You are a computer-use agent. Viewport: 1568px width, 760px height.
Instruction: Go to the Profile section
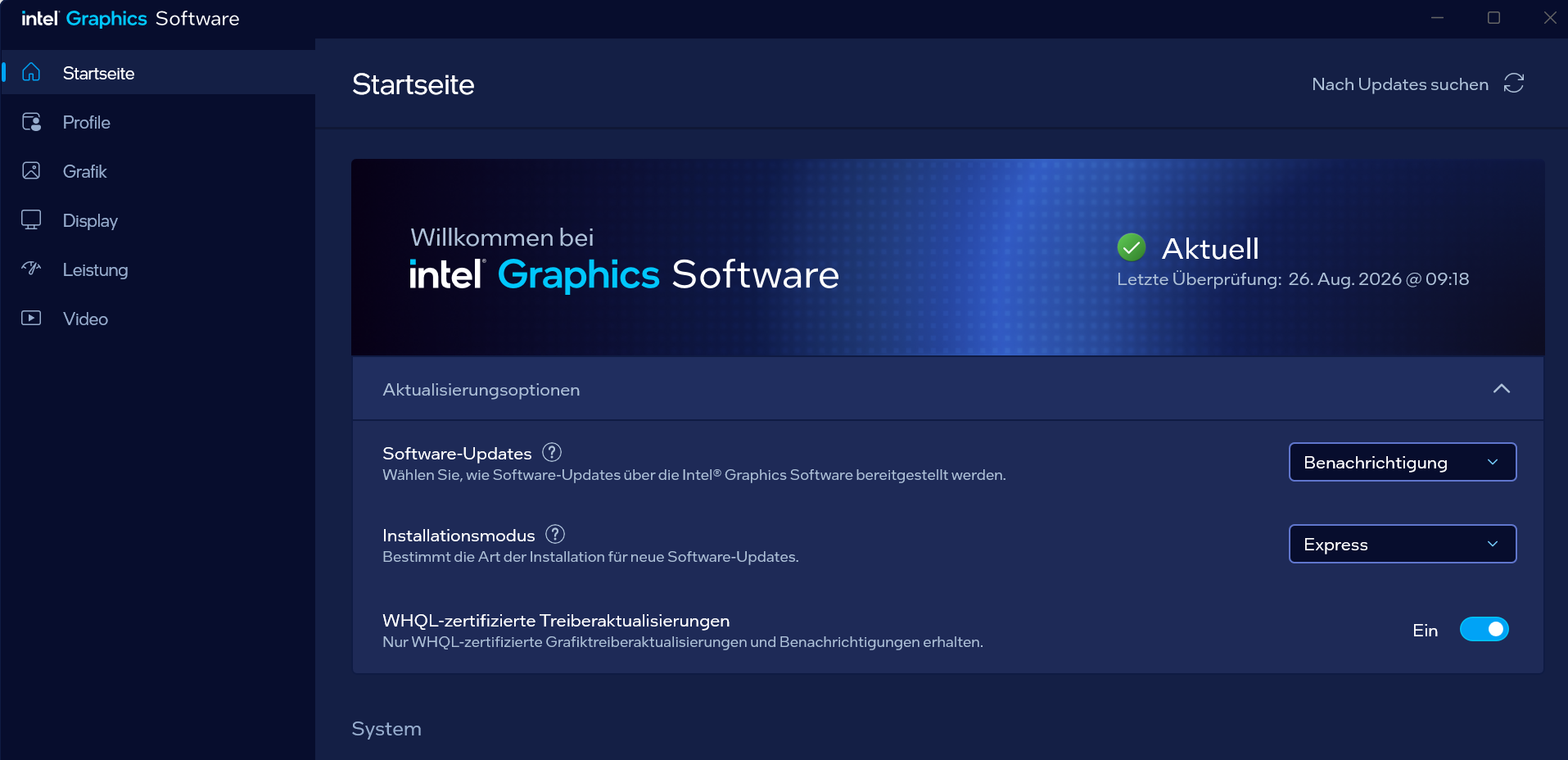click(159, 122)
